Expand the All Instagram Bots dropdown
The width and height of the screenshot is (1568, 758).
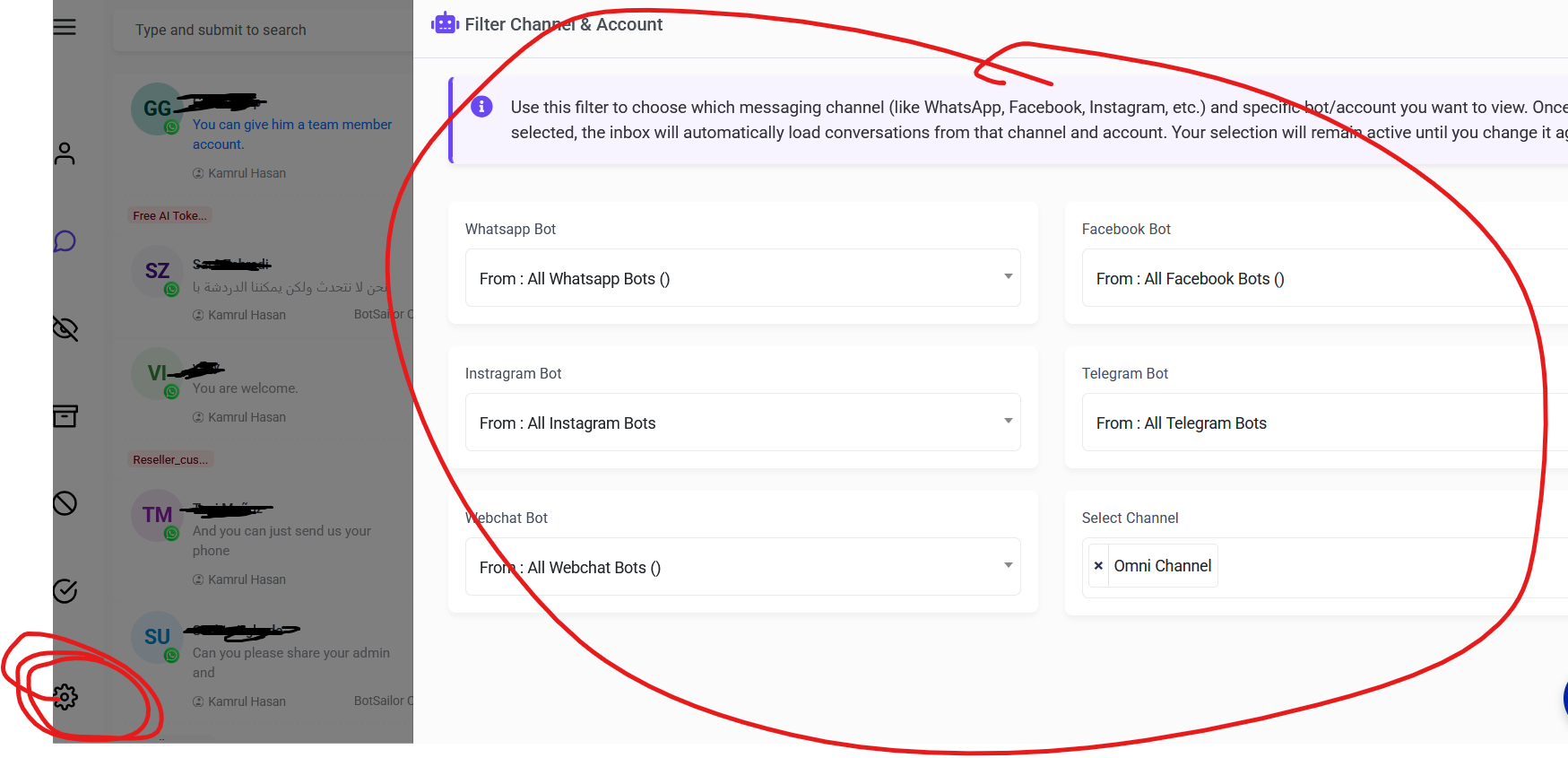pos(742,423)
